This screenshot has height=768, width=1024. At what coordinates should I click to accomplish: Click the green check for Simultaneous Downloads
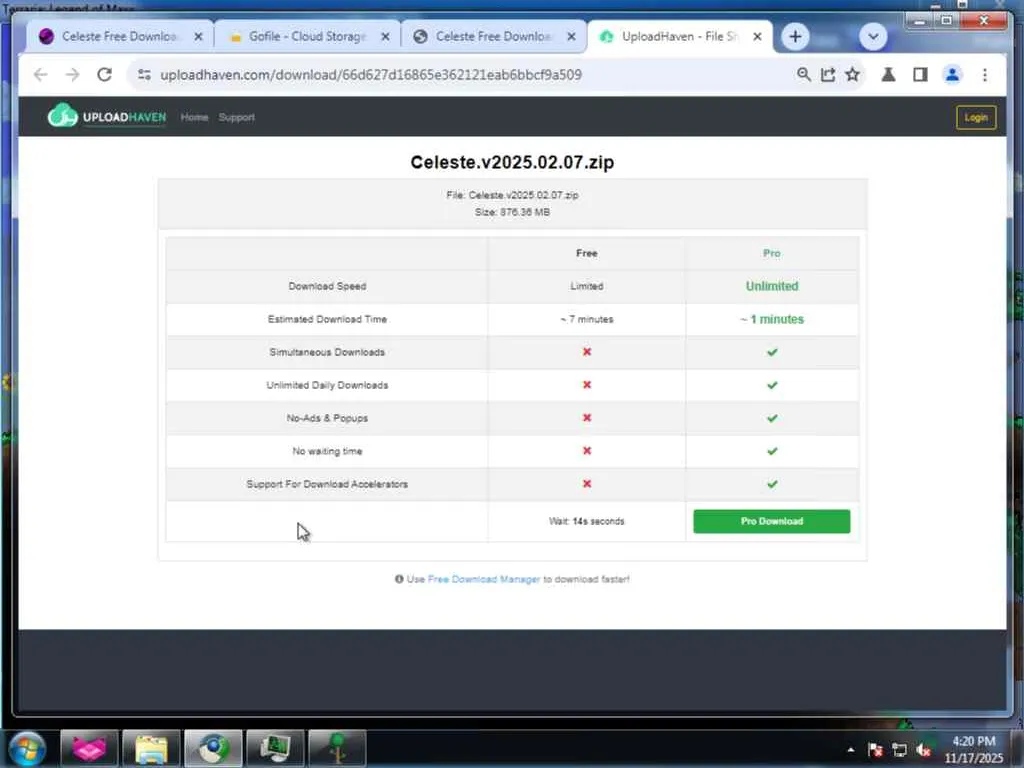[x=772, y=353]
